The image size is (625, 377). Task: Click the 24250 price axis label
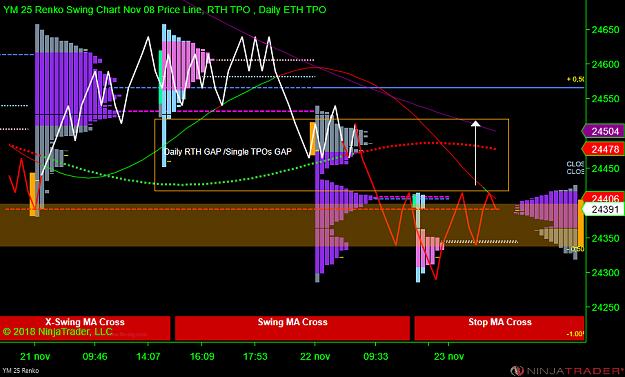tap(605, 307)
